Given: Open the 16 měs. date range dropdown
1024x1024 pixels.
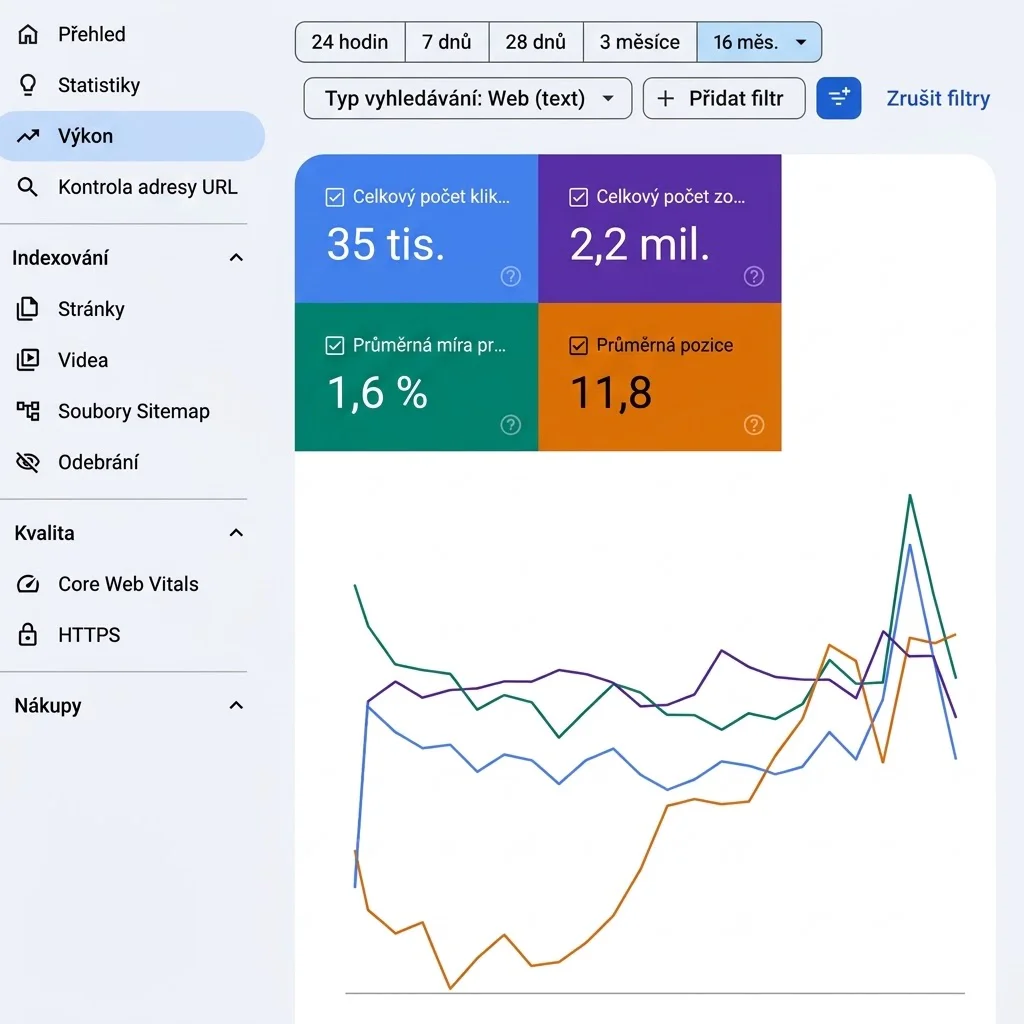Looking at the screenshot, I should pyautogui.click(x=759, y=42).
